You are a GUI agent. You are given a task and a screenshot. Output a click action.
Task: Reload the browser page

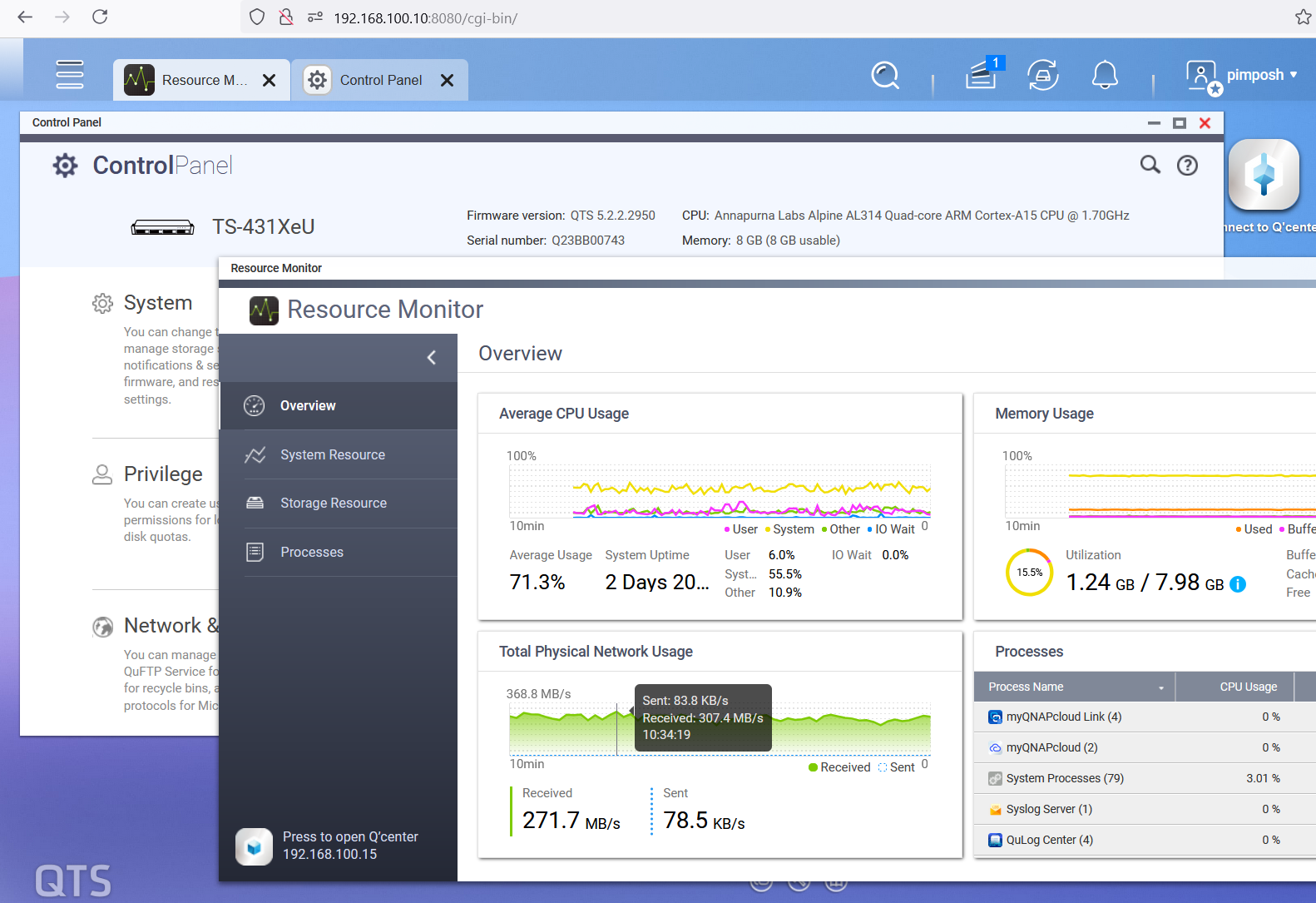click(100, 17)
